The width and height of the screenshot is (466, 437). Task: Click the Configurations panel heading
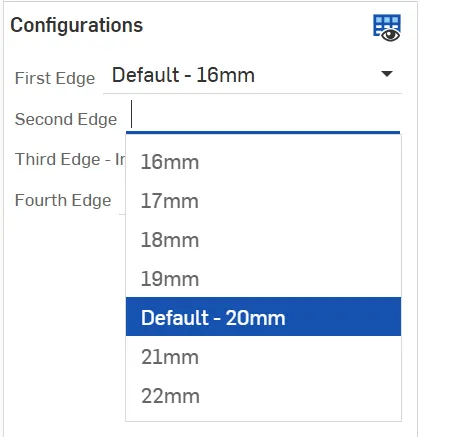click(x=77, y=25)
